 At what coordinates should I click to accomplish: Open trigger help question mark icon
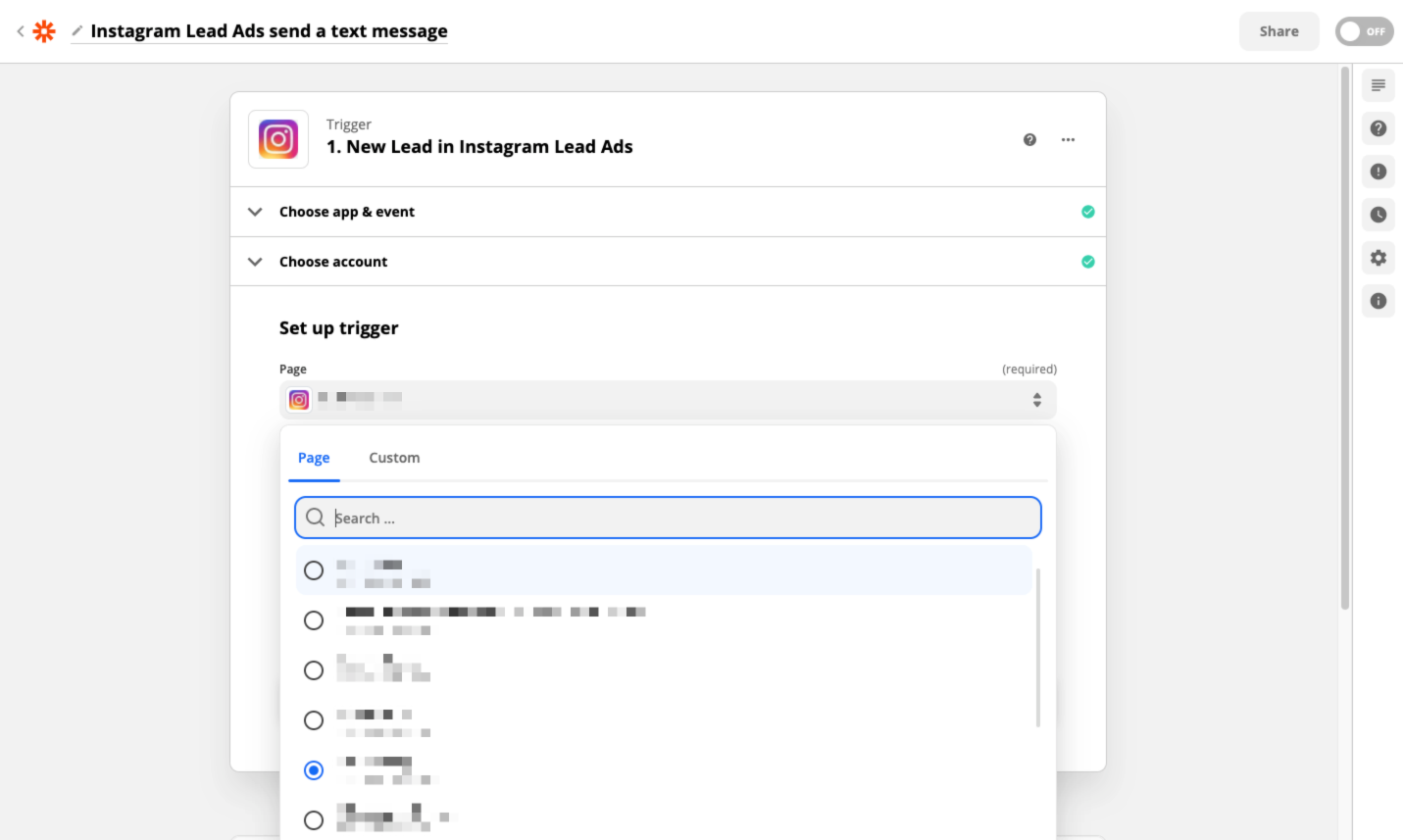coord(1029,139)
